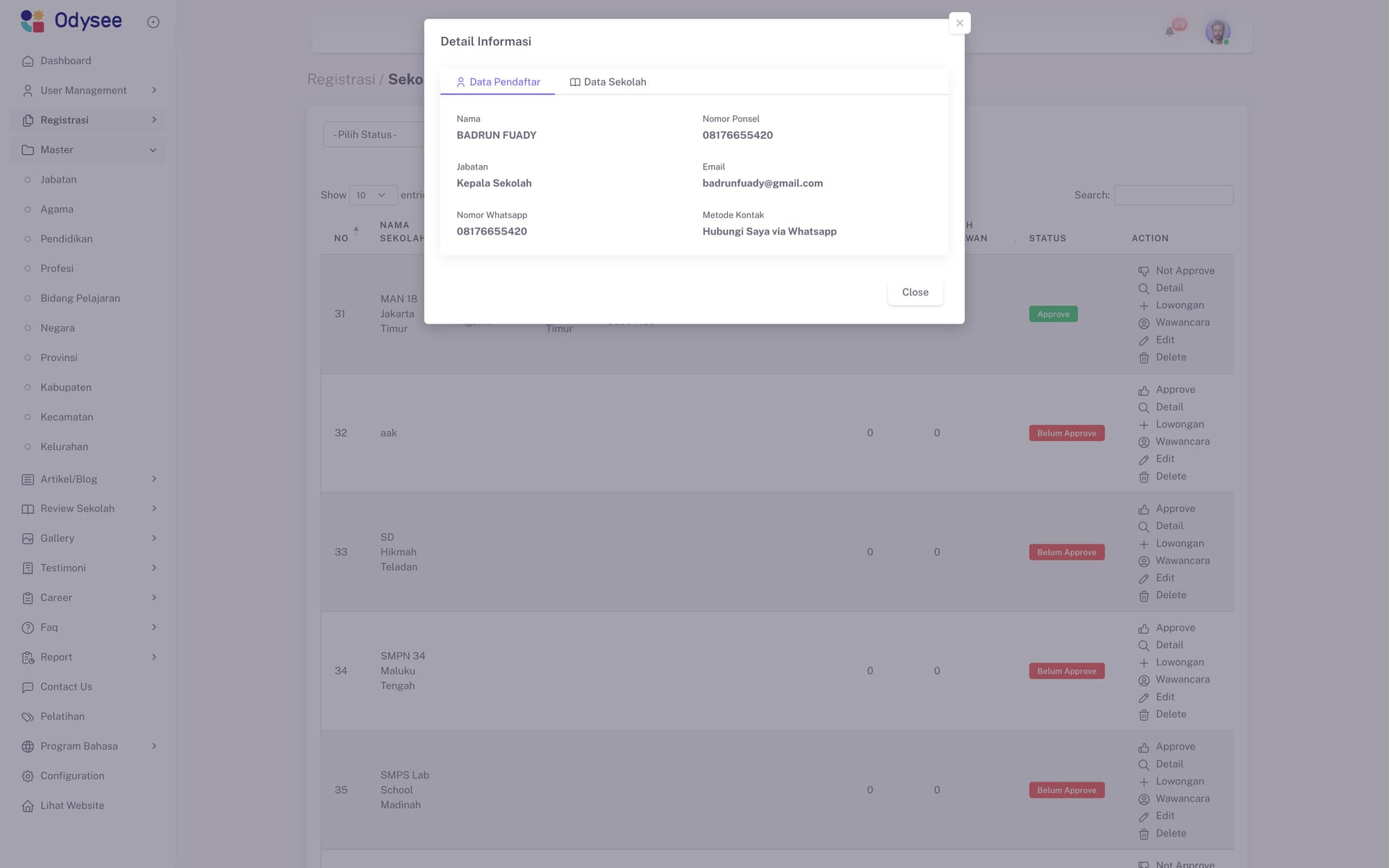Screen dimensions: 1389x868
Task: Open Detail via magnifier icon for SMPN 34 Maluku Tengah
Action: [1145, 645]
